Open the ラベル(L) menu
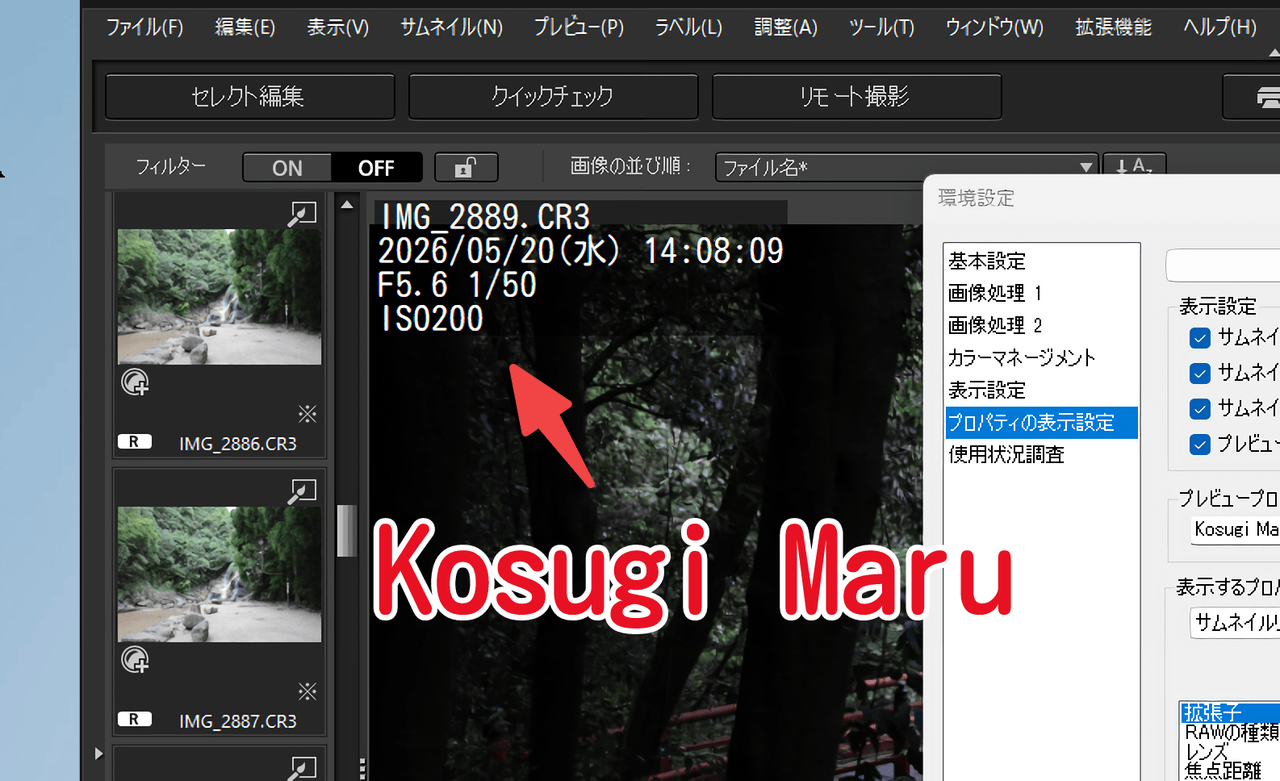This screenshot has width=1280, height=781. (x=688, y=27)
